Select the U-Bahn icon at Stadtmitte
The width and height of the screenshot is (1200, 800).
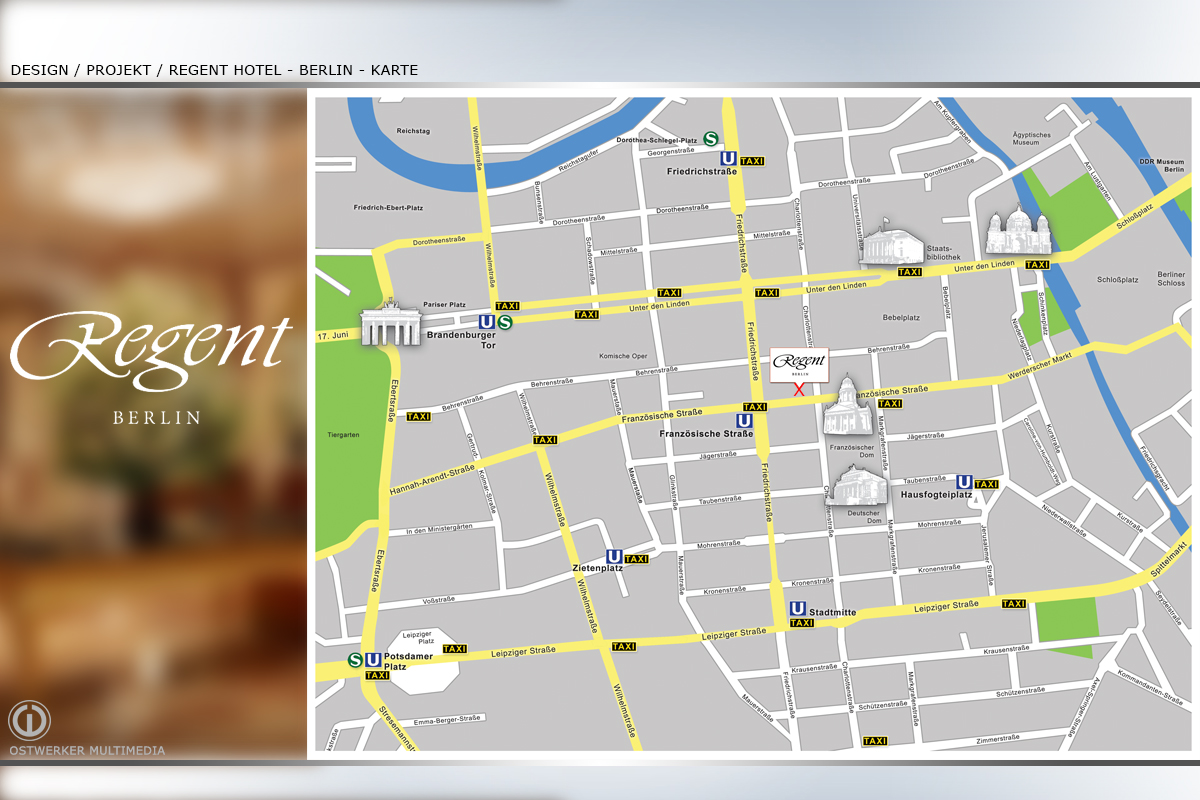[797, 608]
